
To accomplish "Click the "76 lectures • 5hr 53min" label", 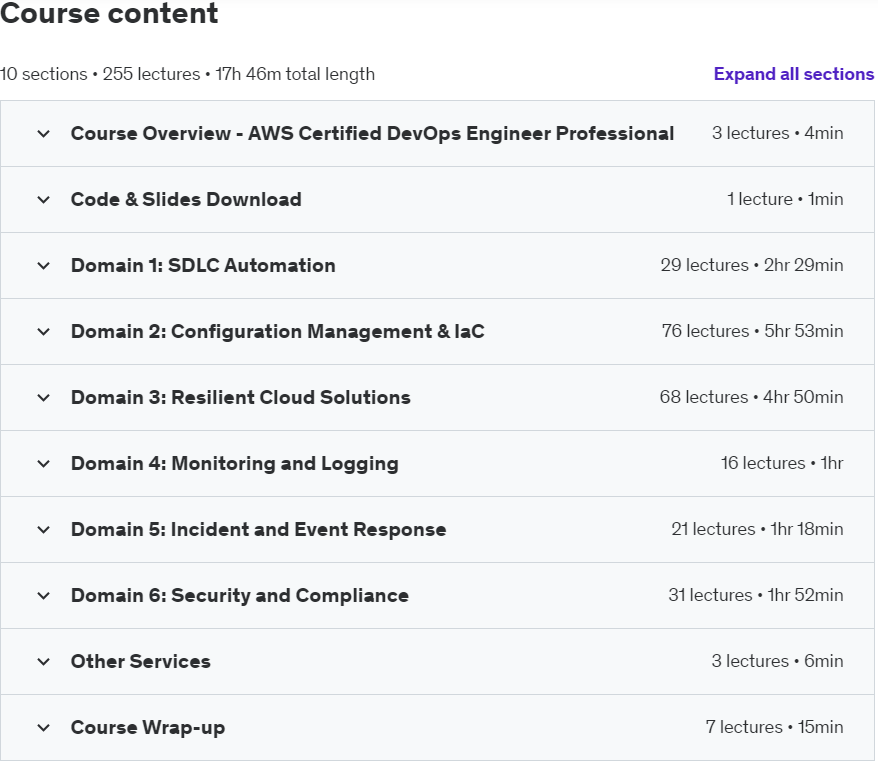I will click(x=752, y=332).
